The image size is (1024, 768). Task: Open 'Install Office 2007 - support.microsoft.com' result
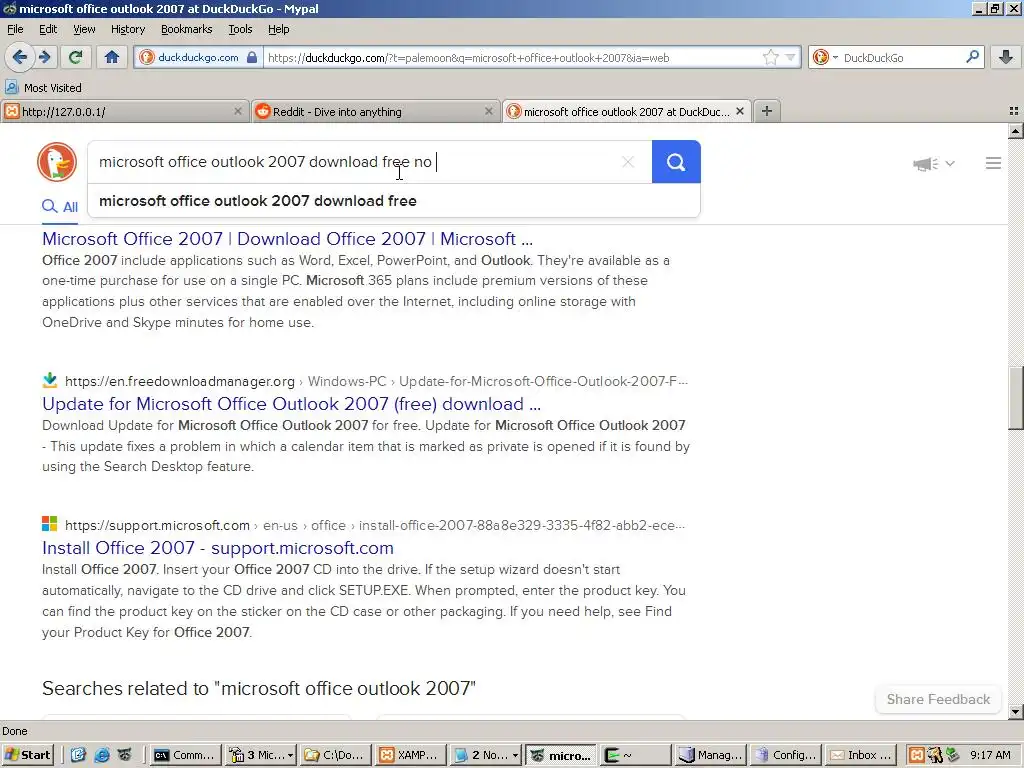pos(217,548)
